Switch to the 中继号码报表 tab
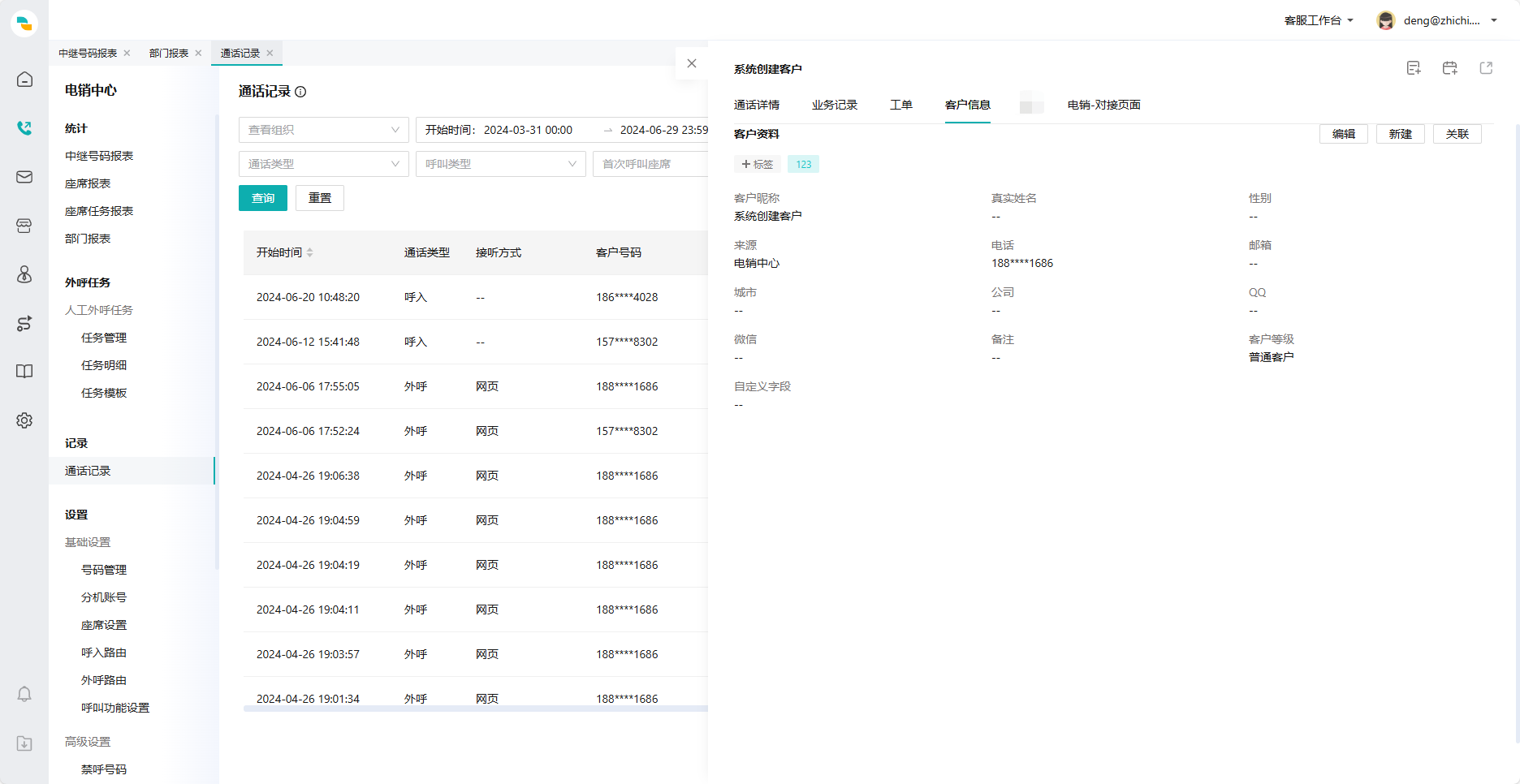 (x=88, y=53)
